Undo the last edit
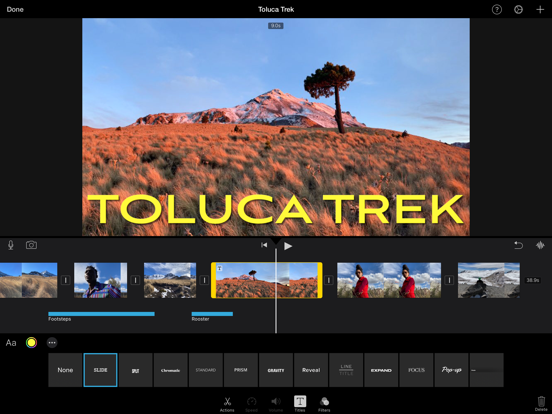Viewport: 552px width, 414px height. click(x=519, y=245)
